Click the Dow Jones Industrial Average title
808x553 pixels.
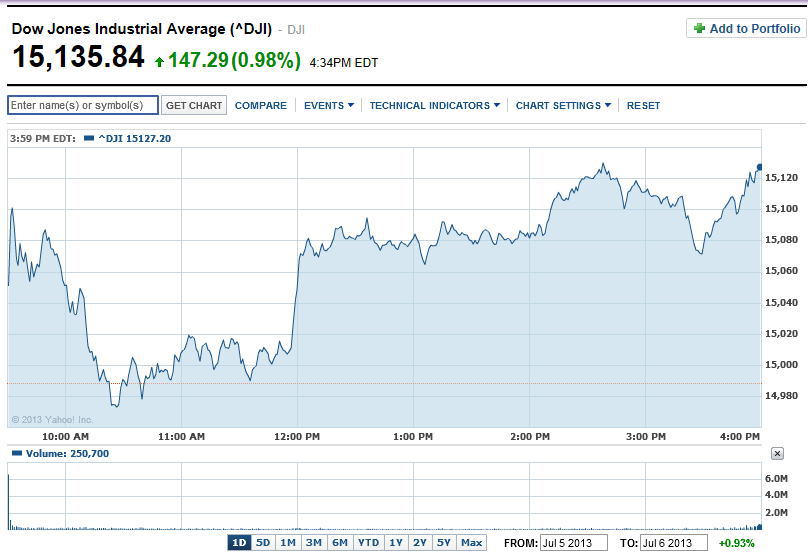click(x=142, y=29)
